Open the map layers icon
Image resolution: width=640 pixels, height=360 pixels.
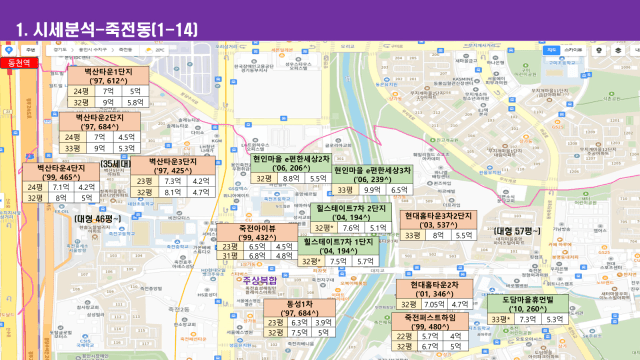tap(618, 50)
